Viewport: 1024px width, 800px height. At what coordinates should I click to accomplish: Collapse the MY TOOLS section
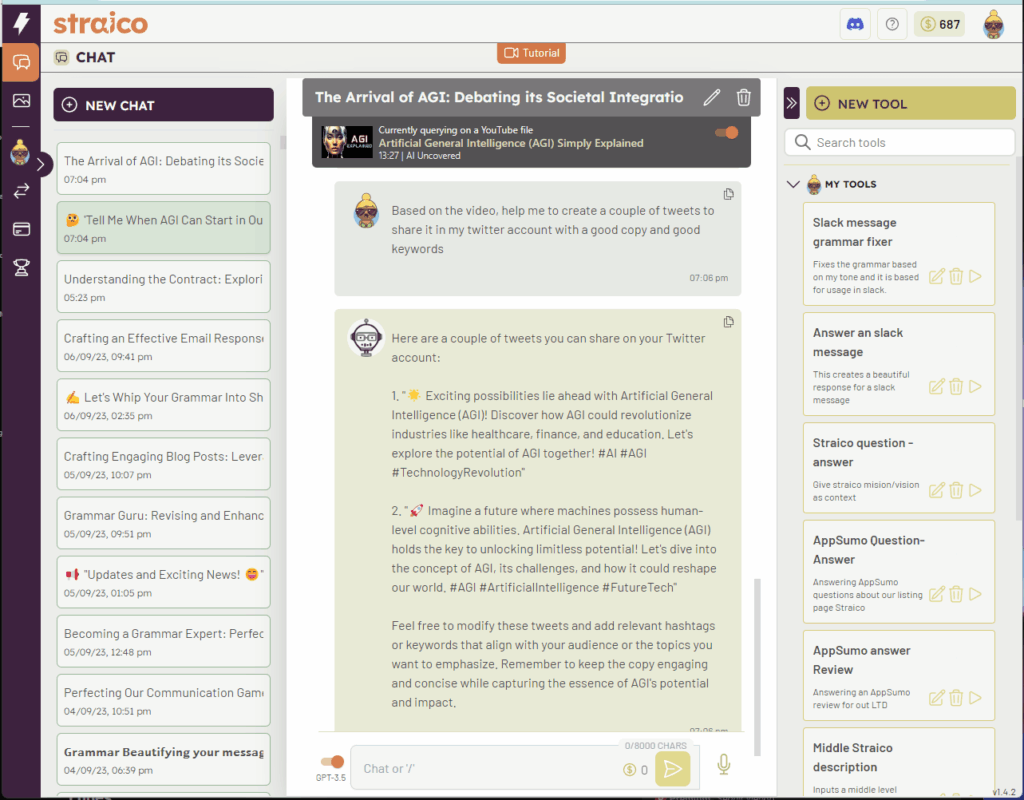[793, 184]
